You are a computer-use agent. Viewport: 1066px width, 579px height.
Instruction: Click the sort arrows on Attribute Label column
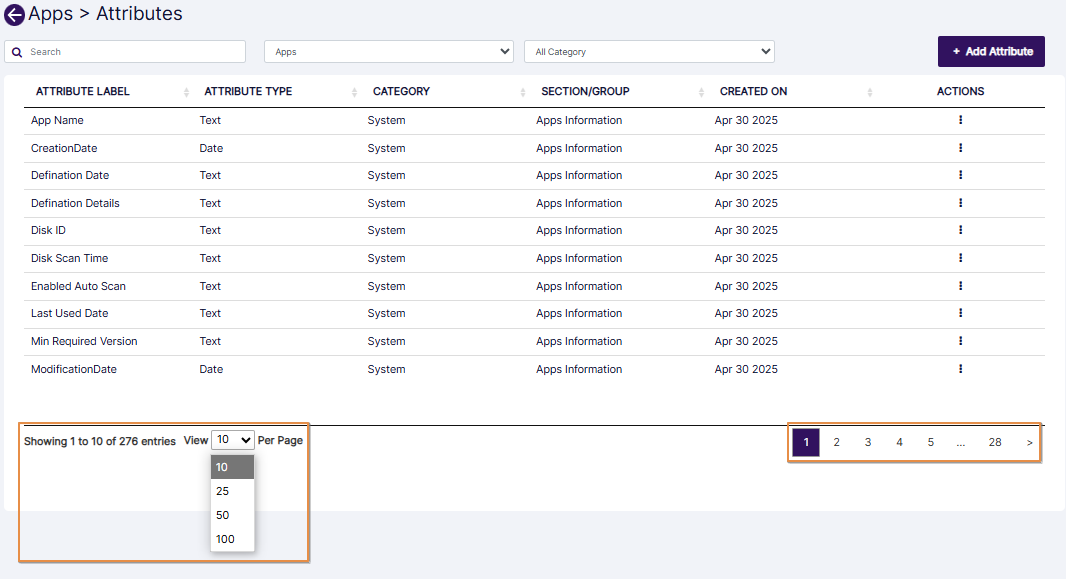click(x=185, y=91)
